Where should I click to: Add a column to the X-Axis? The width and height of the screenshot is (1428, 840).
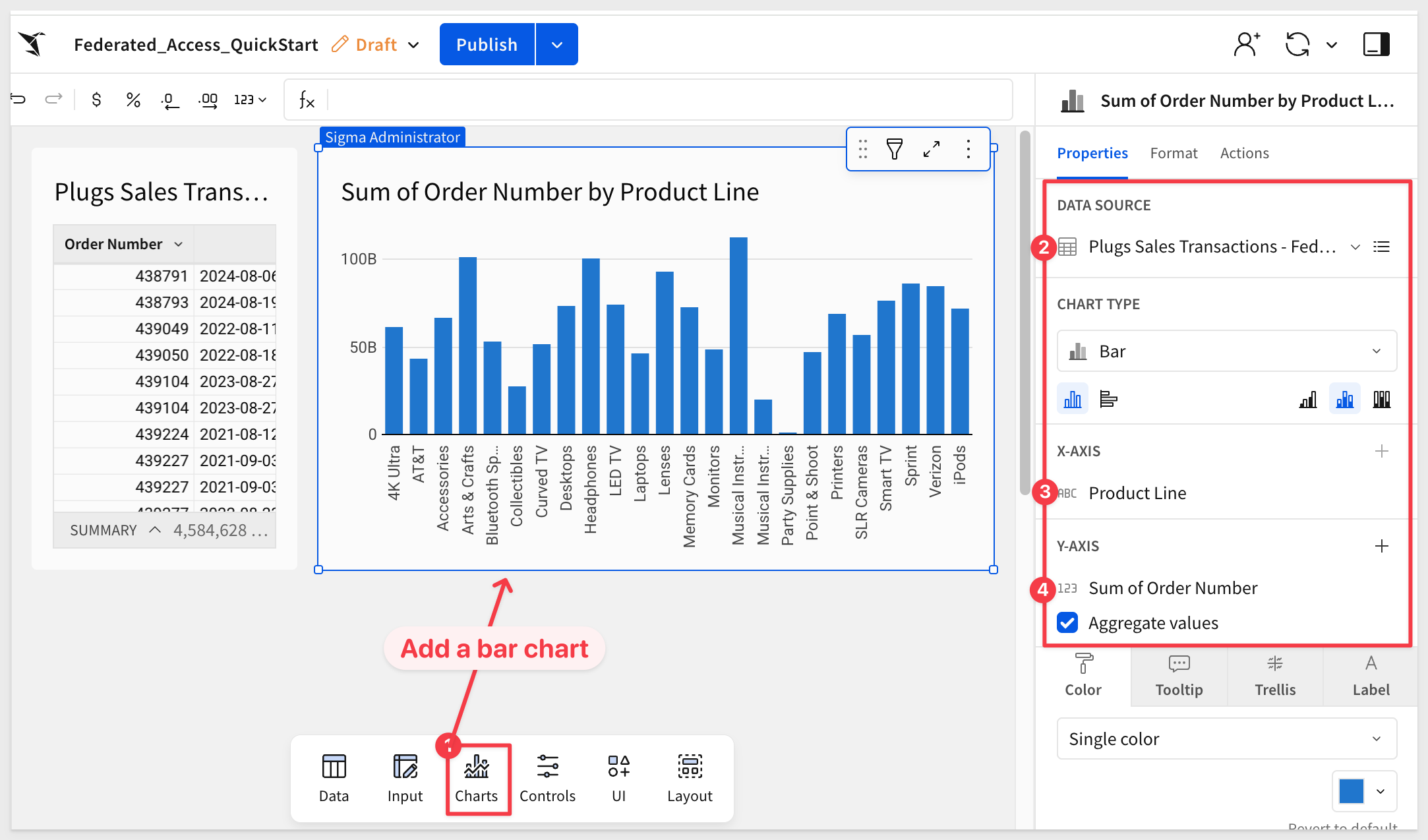point(1381,451)
